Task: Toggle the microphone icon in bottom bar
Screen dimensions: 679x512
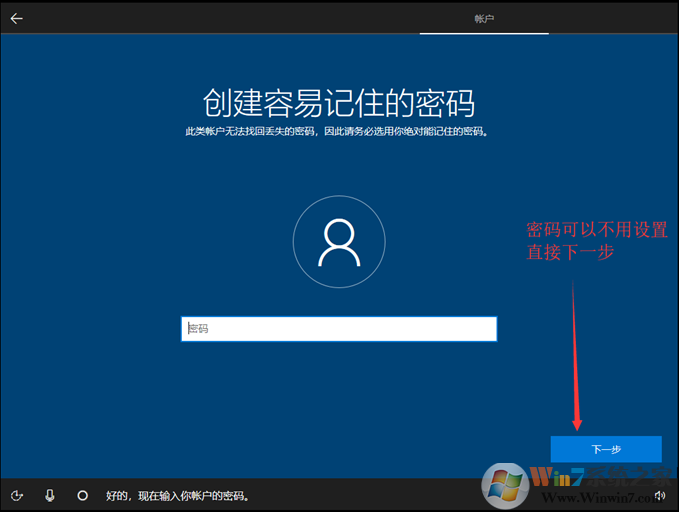Action: coord(50,495)
